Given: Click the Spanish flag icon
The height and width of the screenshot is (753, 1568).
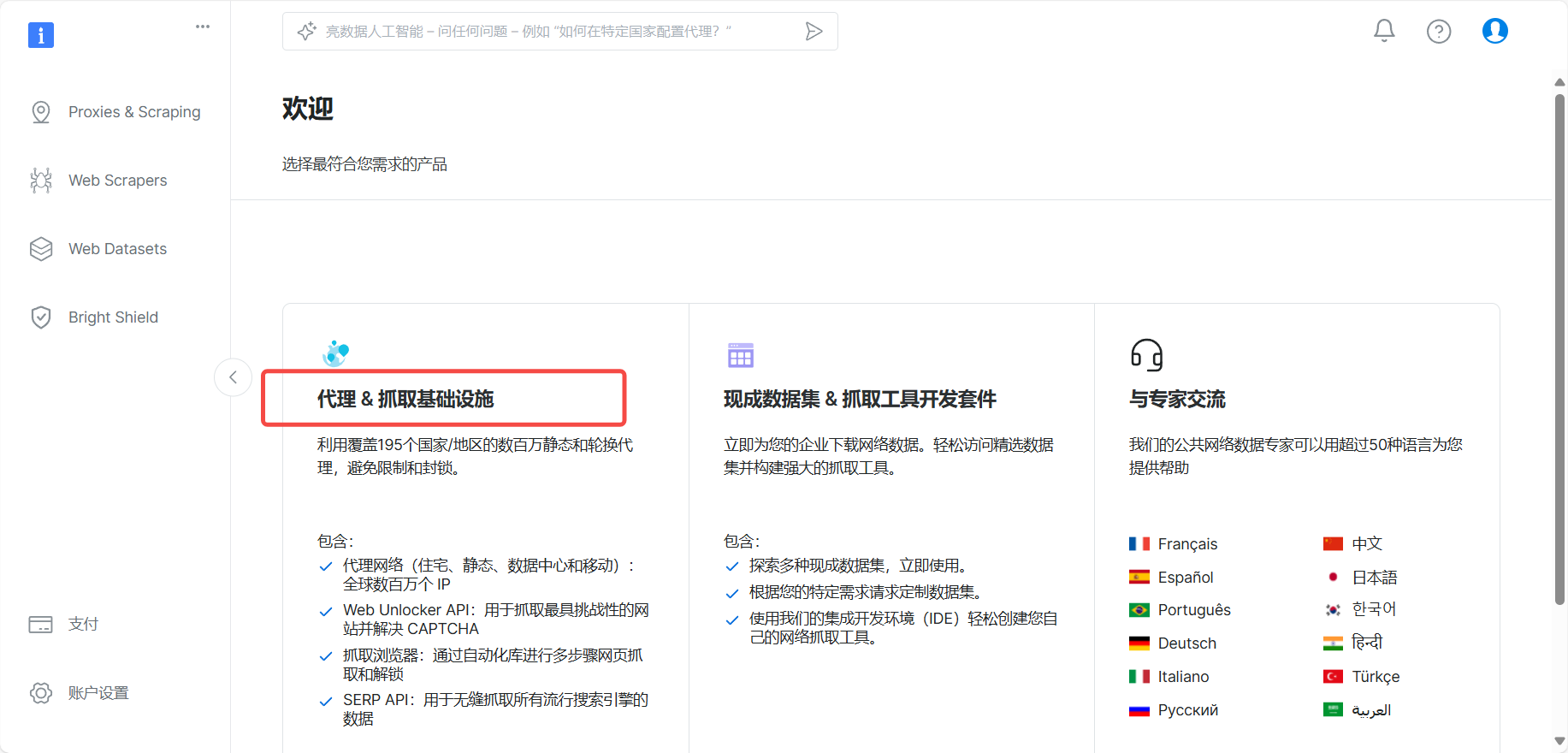Looking at the screenshot, I should point(1139,578).
